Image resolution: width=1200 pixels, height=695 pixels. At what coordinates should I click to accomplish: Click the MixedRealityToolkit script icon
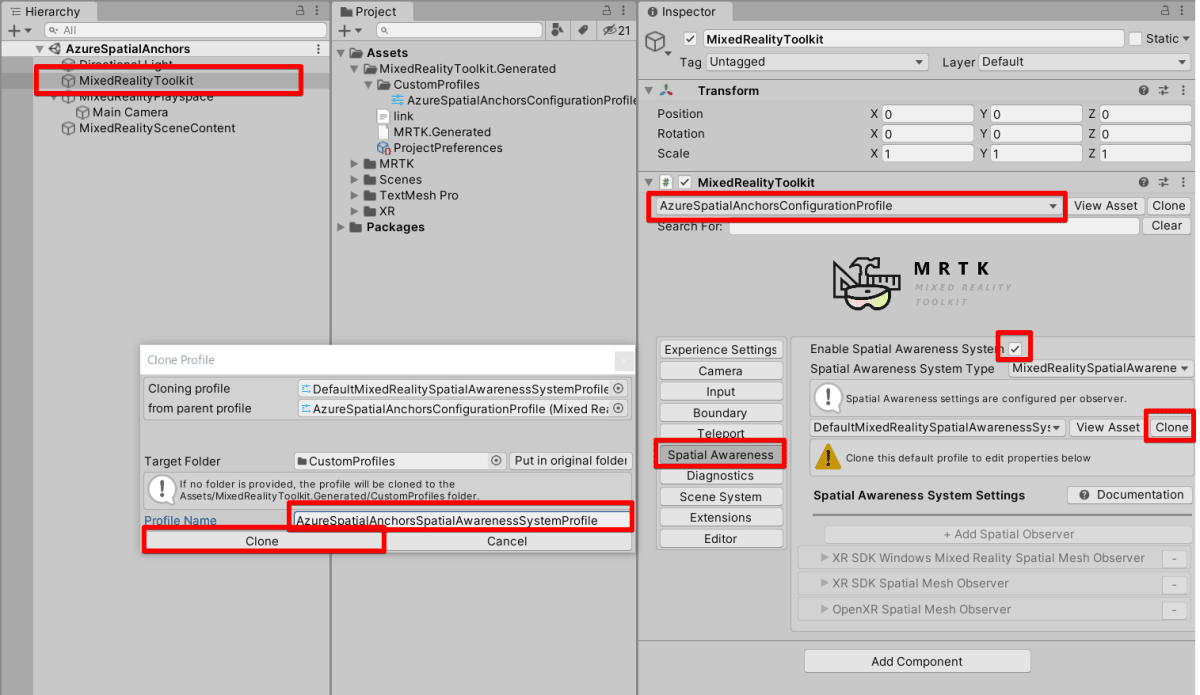[x=666, y=183]
